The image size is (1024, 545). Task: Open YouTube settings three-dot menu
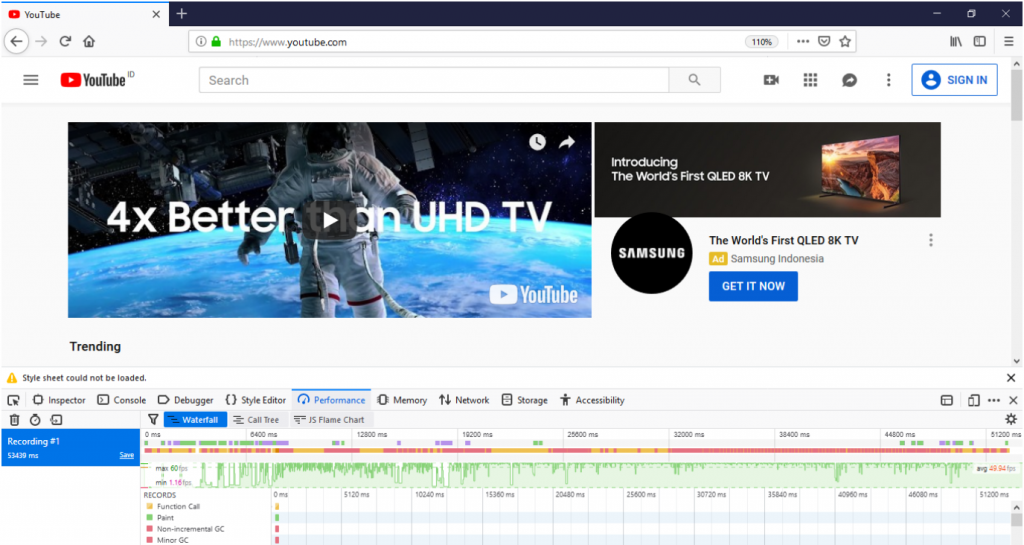tap(888, 80)
